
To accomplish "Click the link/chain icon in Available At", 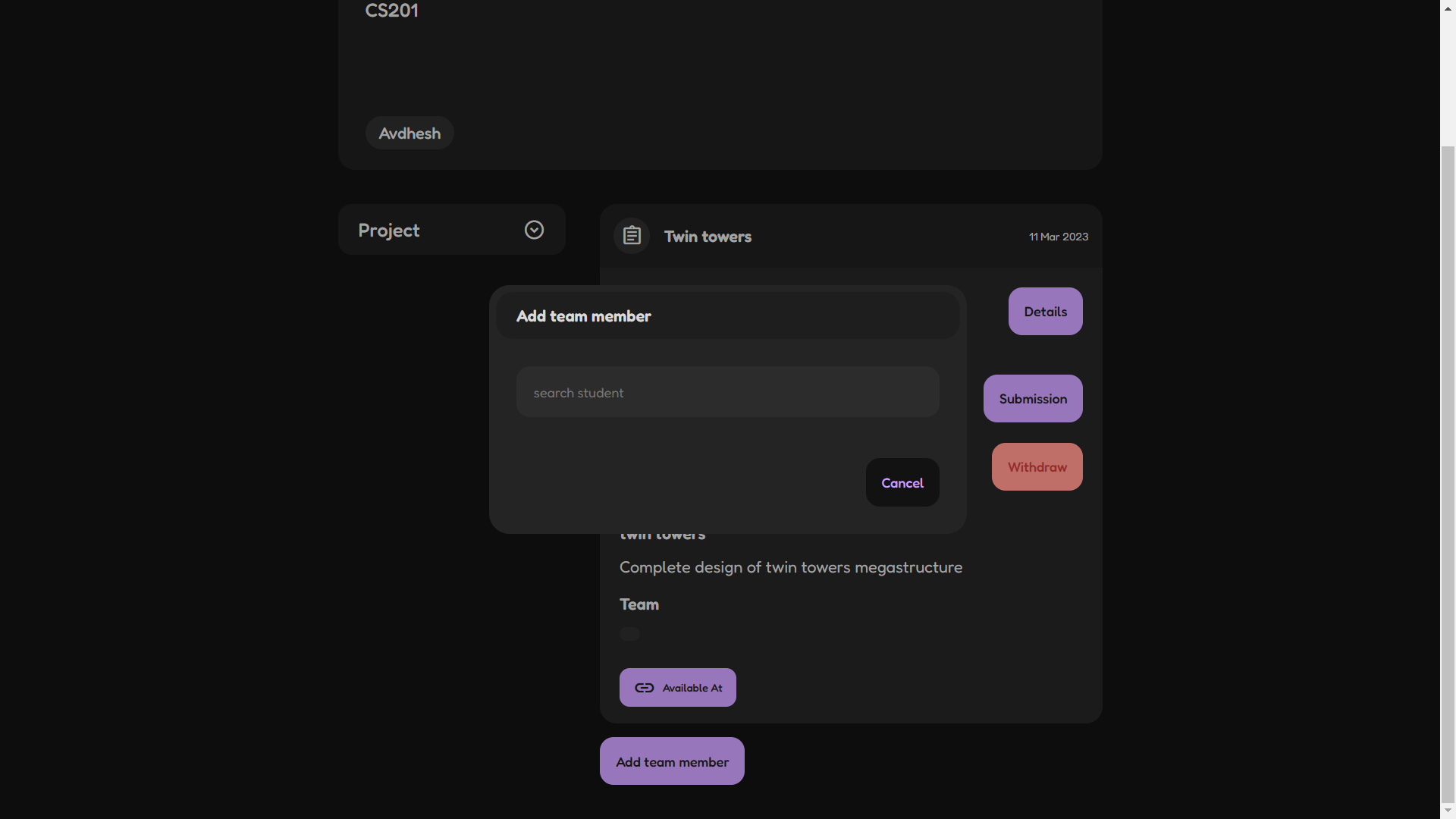I will [645, 687].
